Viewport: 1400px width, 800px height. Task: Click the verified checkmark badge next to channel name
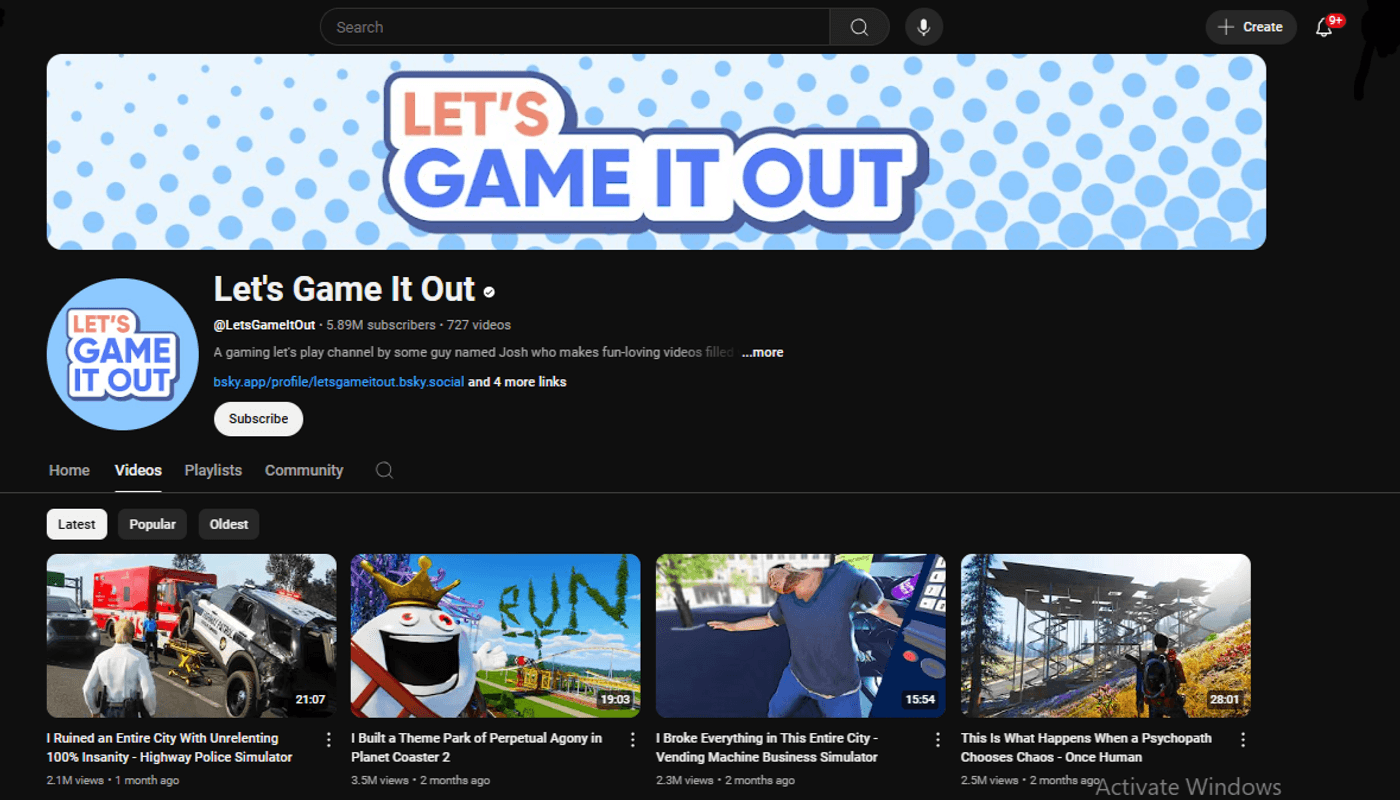(x=489, y=292)
